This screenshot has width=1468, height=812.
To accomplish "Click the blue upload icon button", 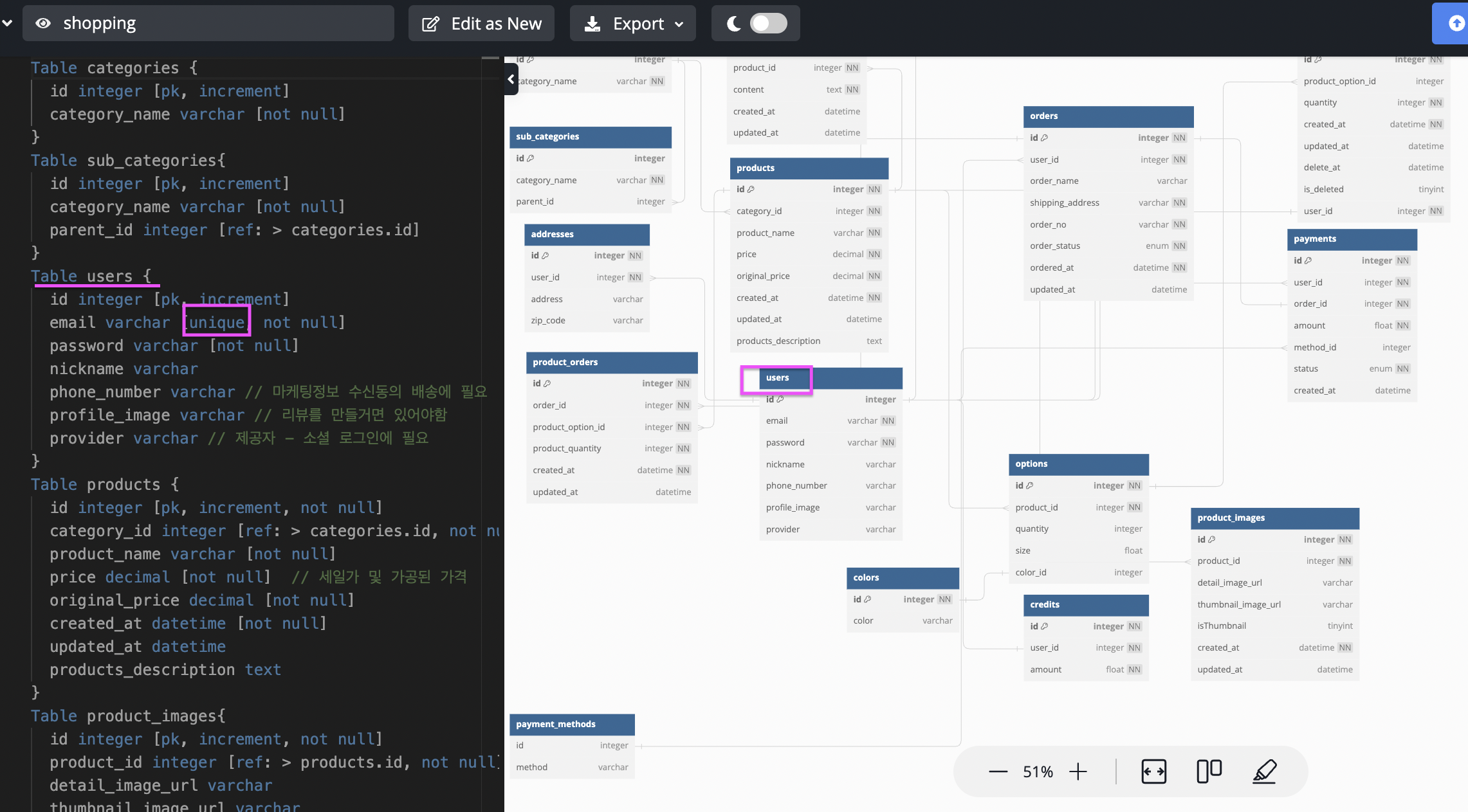I will click(x=1456, y=24).
